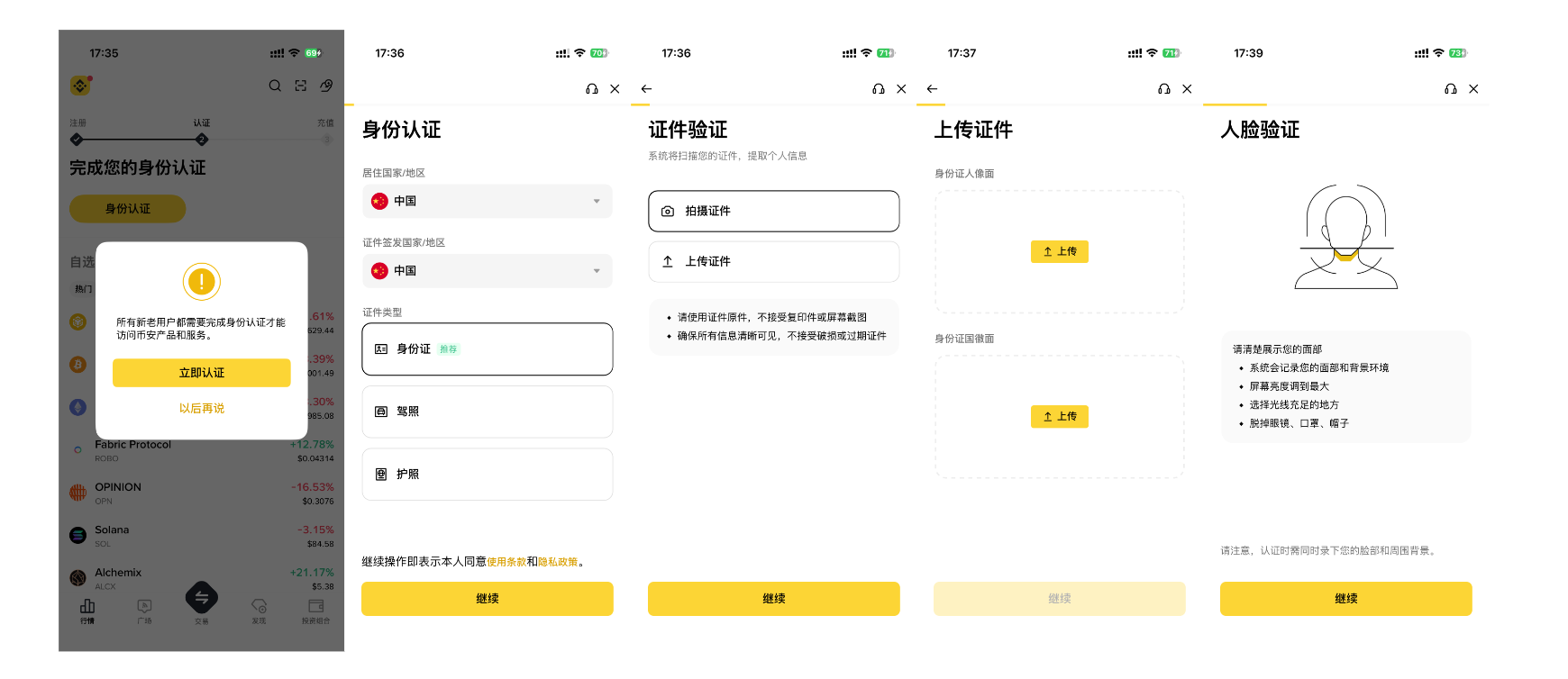Open search on the home screen
Screen dimensions: 1568x679
(275, 86)
